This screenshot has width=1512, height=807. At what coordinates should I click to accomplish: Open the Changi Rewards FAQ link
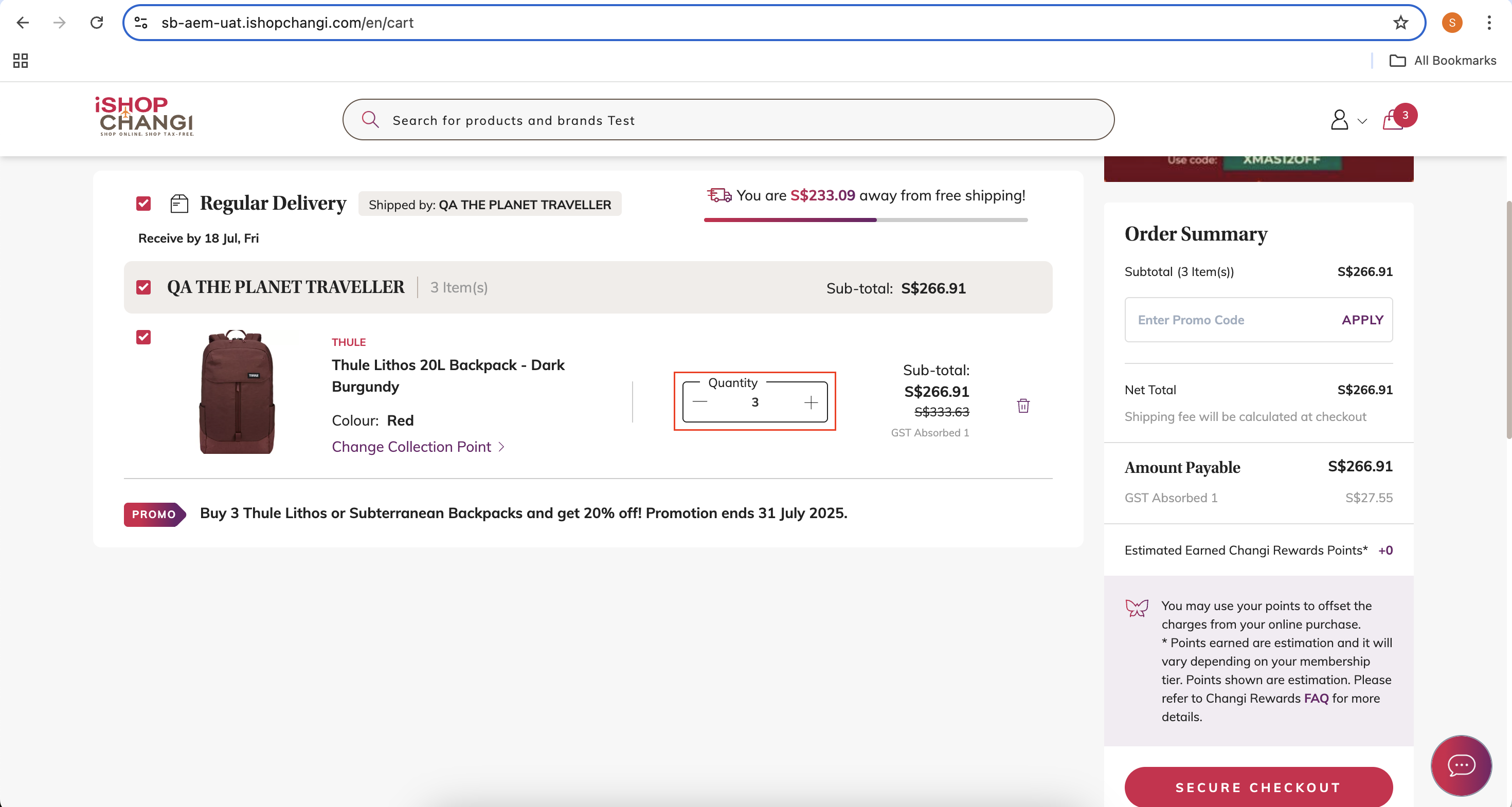[x=1316, y=698]
